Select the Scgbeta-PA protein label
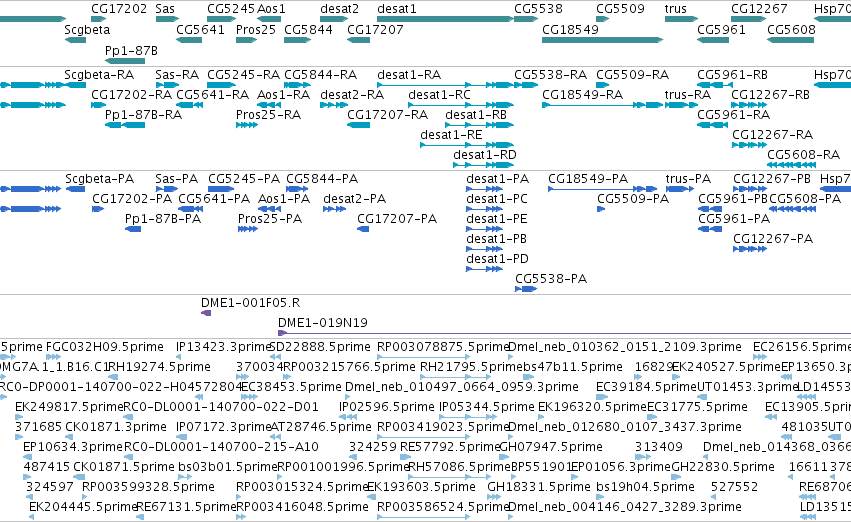851x522 pixels. click(99, 179)
